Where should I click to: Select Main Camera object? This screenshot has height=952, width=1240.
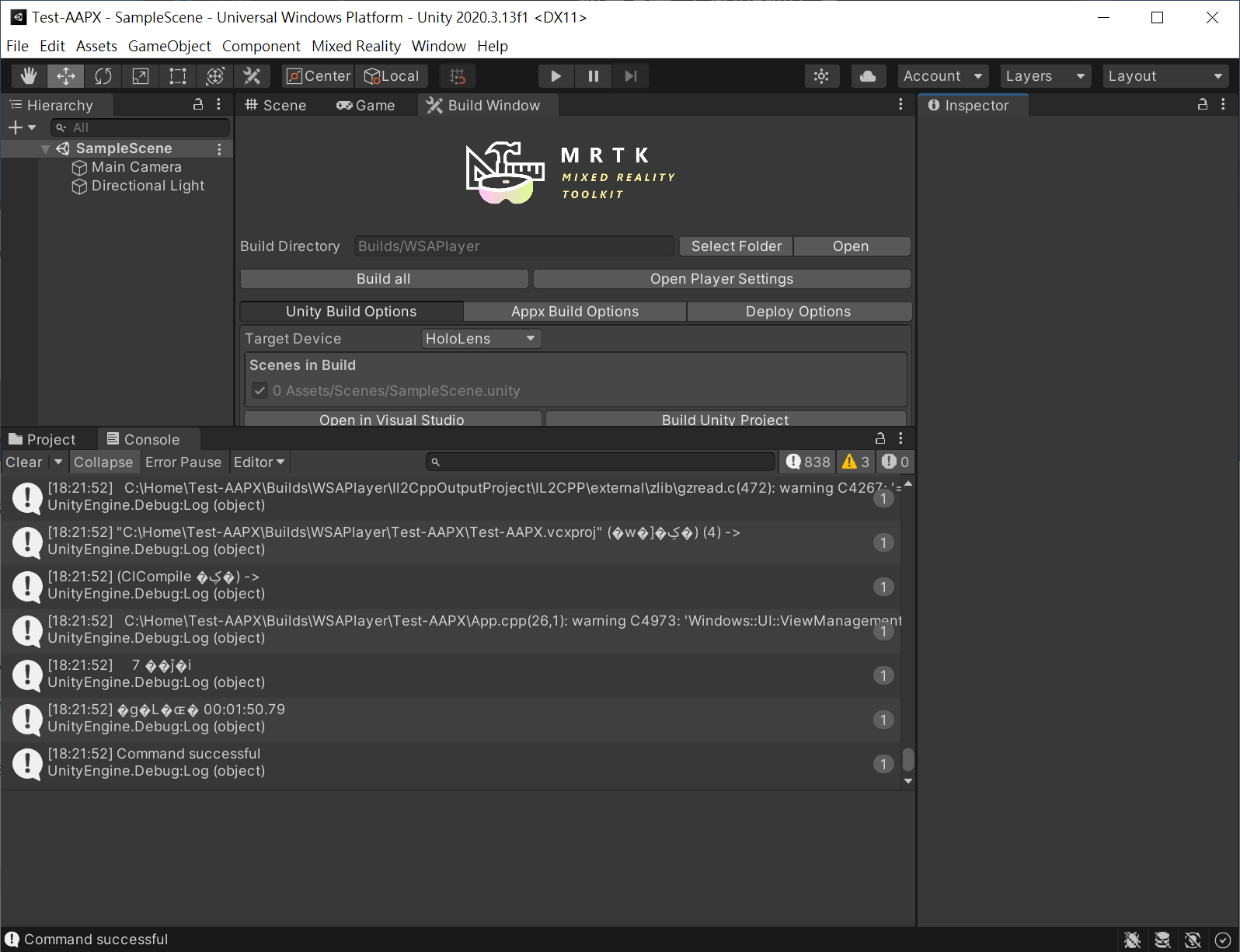(127, 167)
